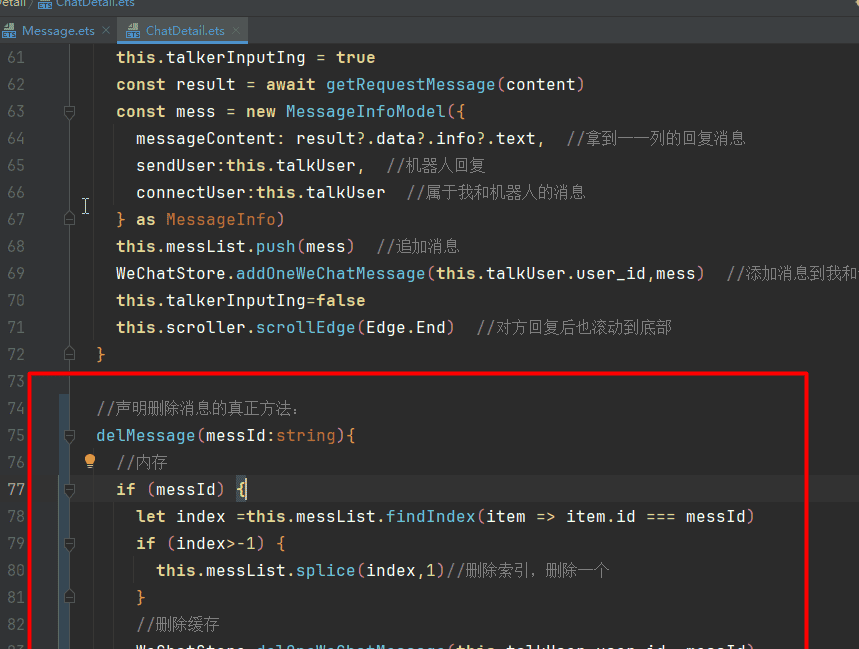Image resolution: width=859 pixels, height=649 pixels.
Task: Collapse the if (index>-1) block
Action: 70,544
